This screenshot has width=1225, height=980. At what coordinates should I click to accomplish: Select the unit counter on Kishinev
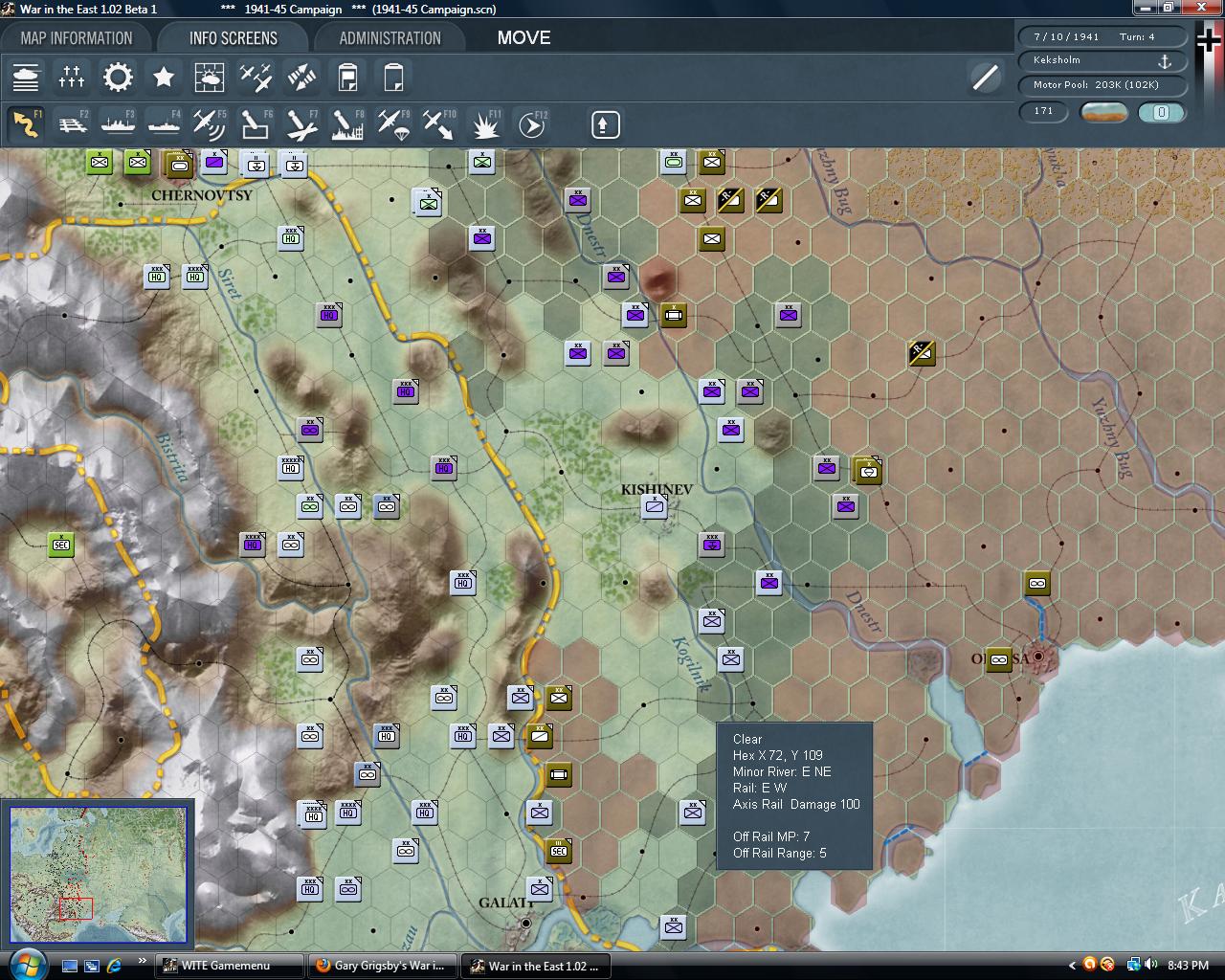[655, 506]
